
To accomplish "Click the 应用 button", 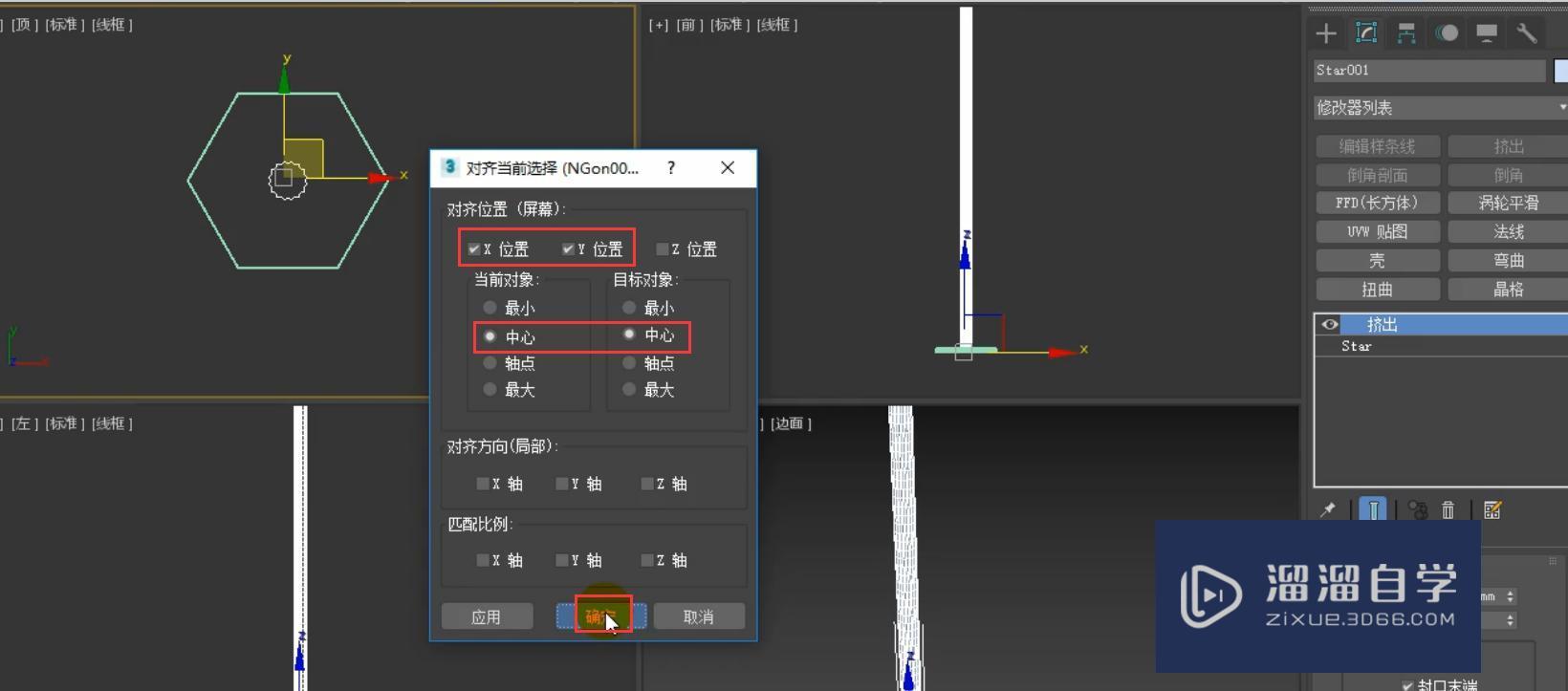I will click(x=487, y=616).
